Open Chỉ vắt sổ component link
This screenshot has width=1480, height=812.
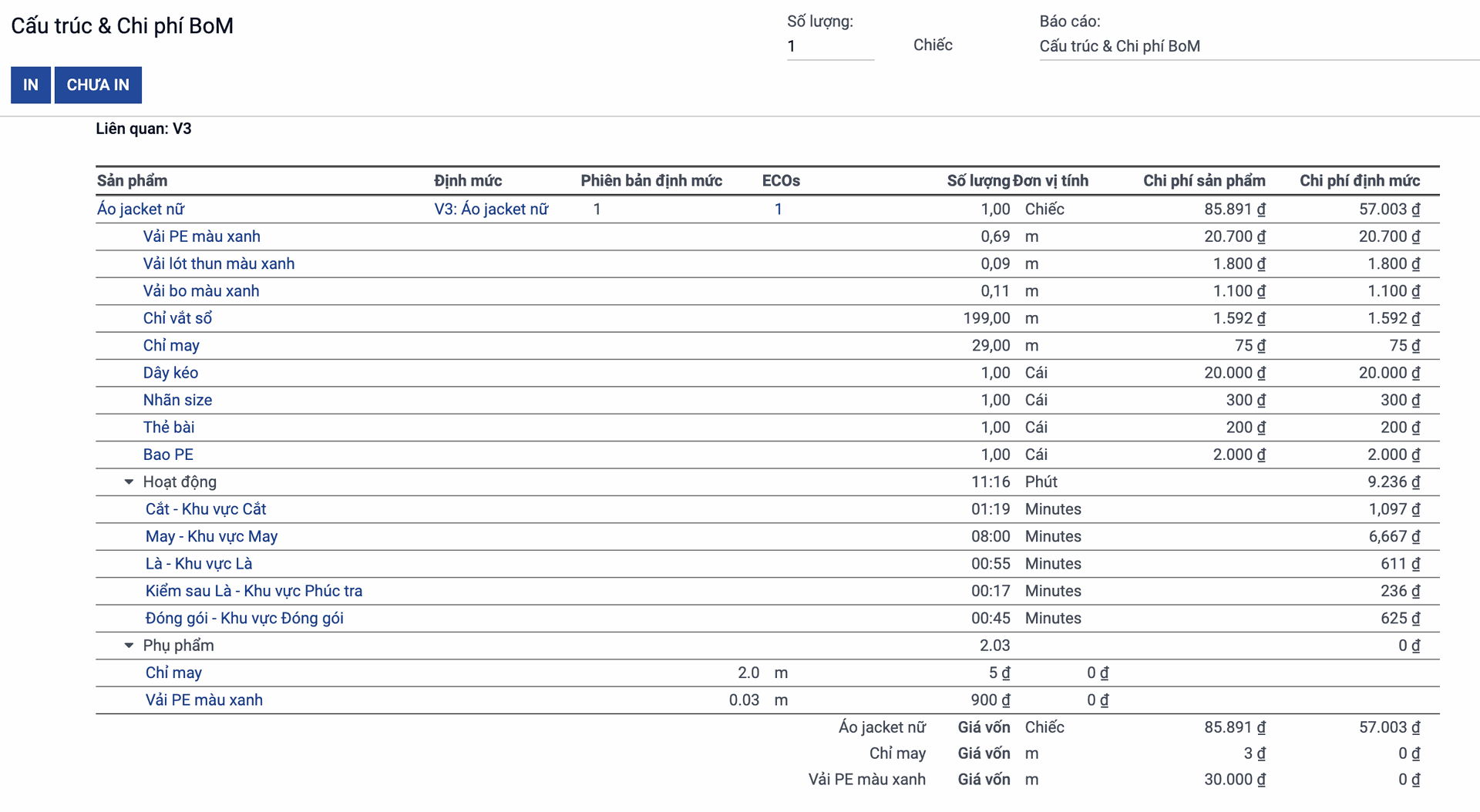(177, 318)
